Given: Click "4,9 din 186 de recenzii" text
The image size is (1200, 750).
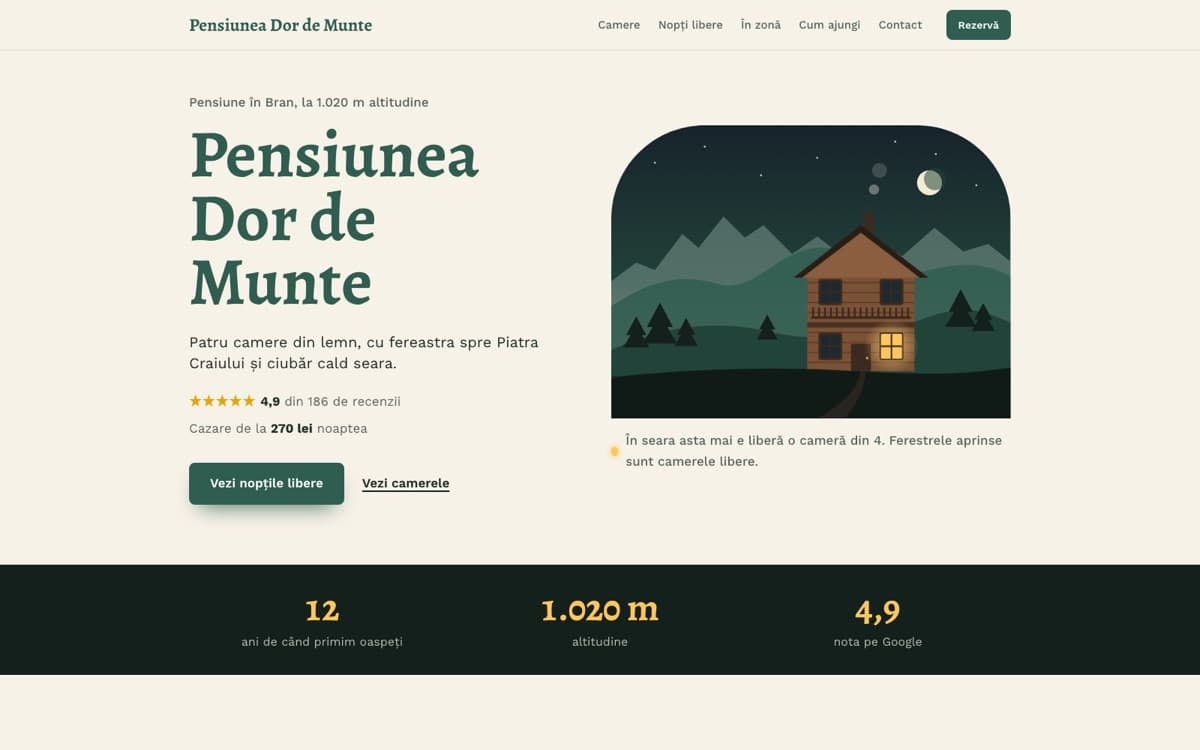Looking at the screenshot, I should pyautogui.click(x=330, y=401).
